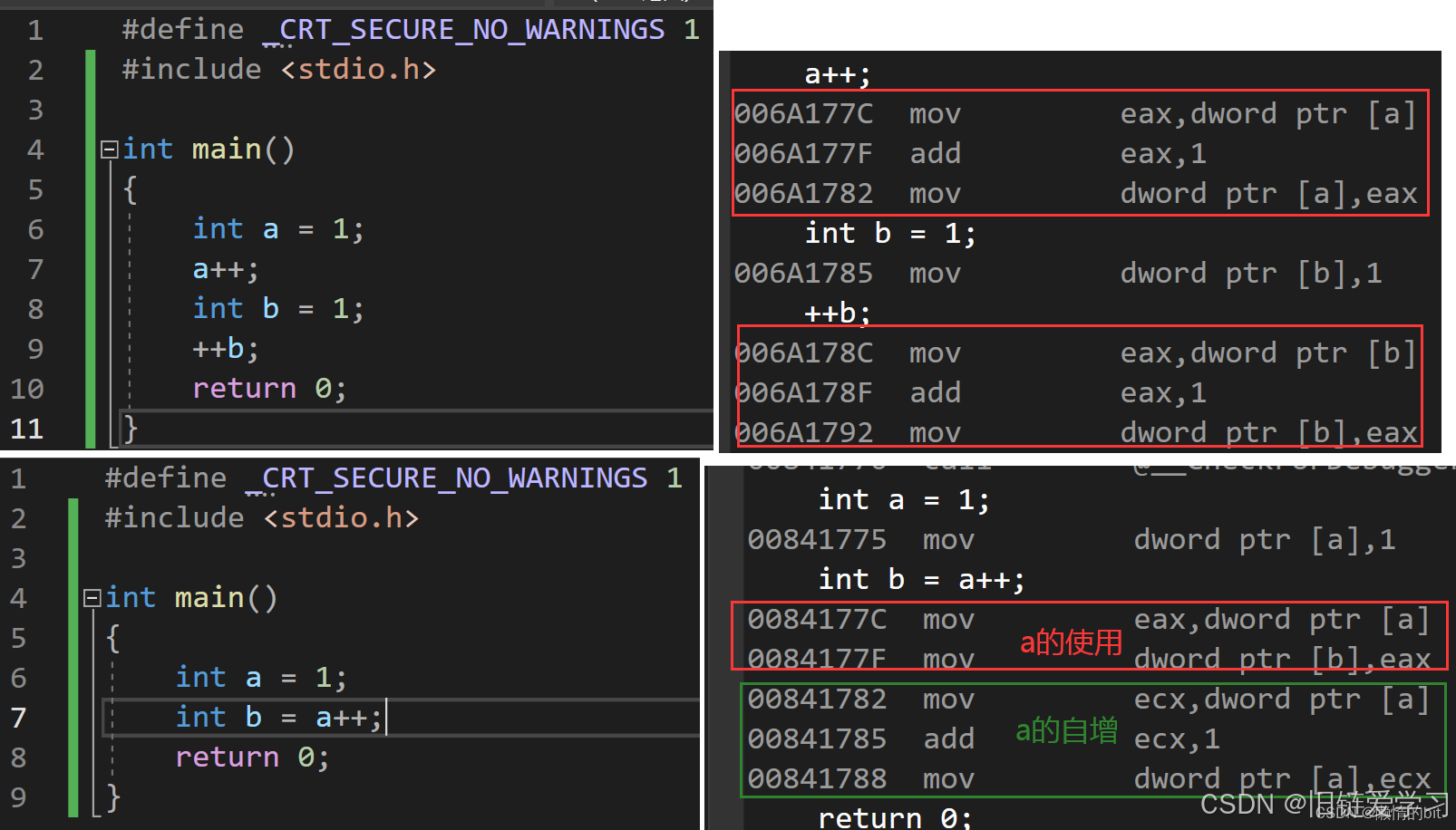The width and height of the screenshot is (1456, 830).
Task: Click line number 11 in top editor
Action: click(27, 429)
